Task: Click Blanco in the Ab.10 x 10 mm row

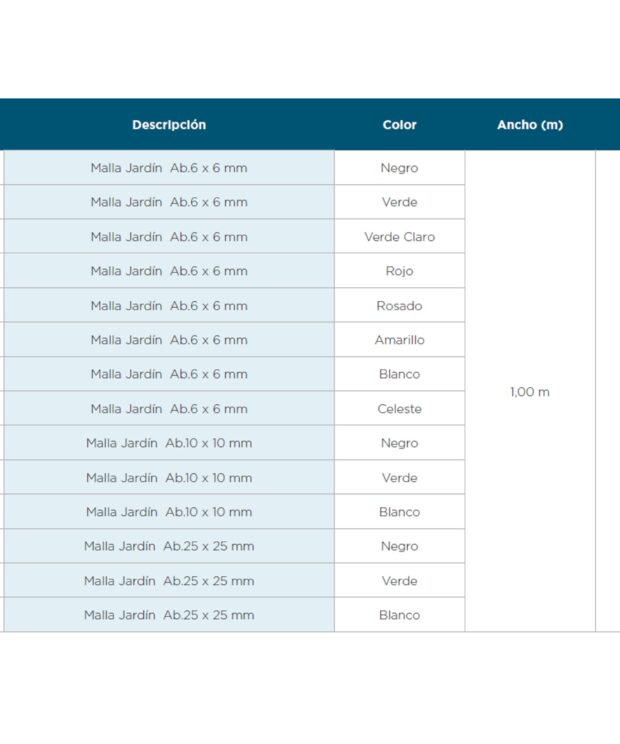Action: click(x=399, y=512)
